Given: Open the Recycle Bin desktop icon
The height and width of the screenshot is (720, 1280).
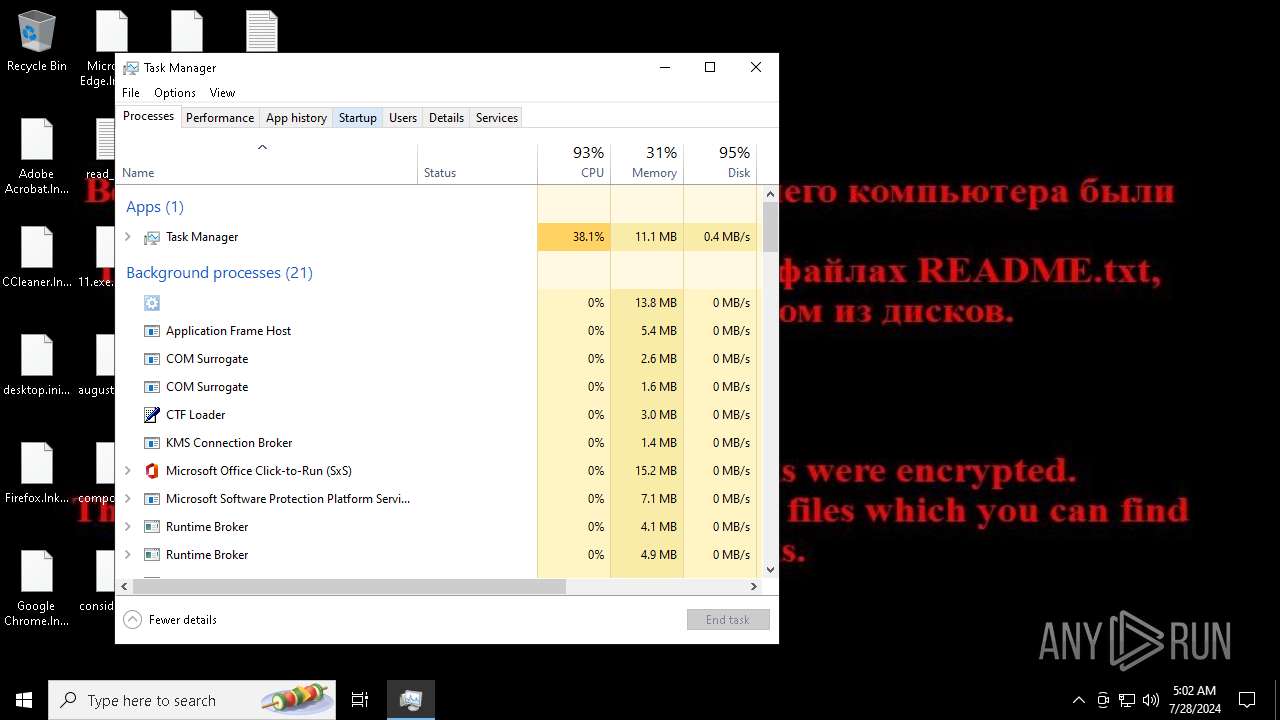Looking at the screenshot, I should click(x=37, y=31).
